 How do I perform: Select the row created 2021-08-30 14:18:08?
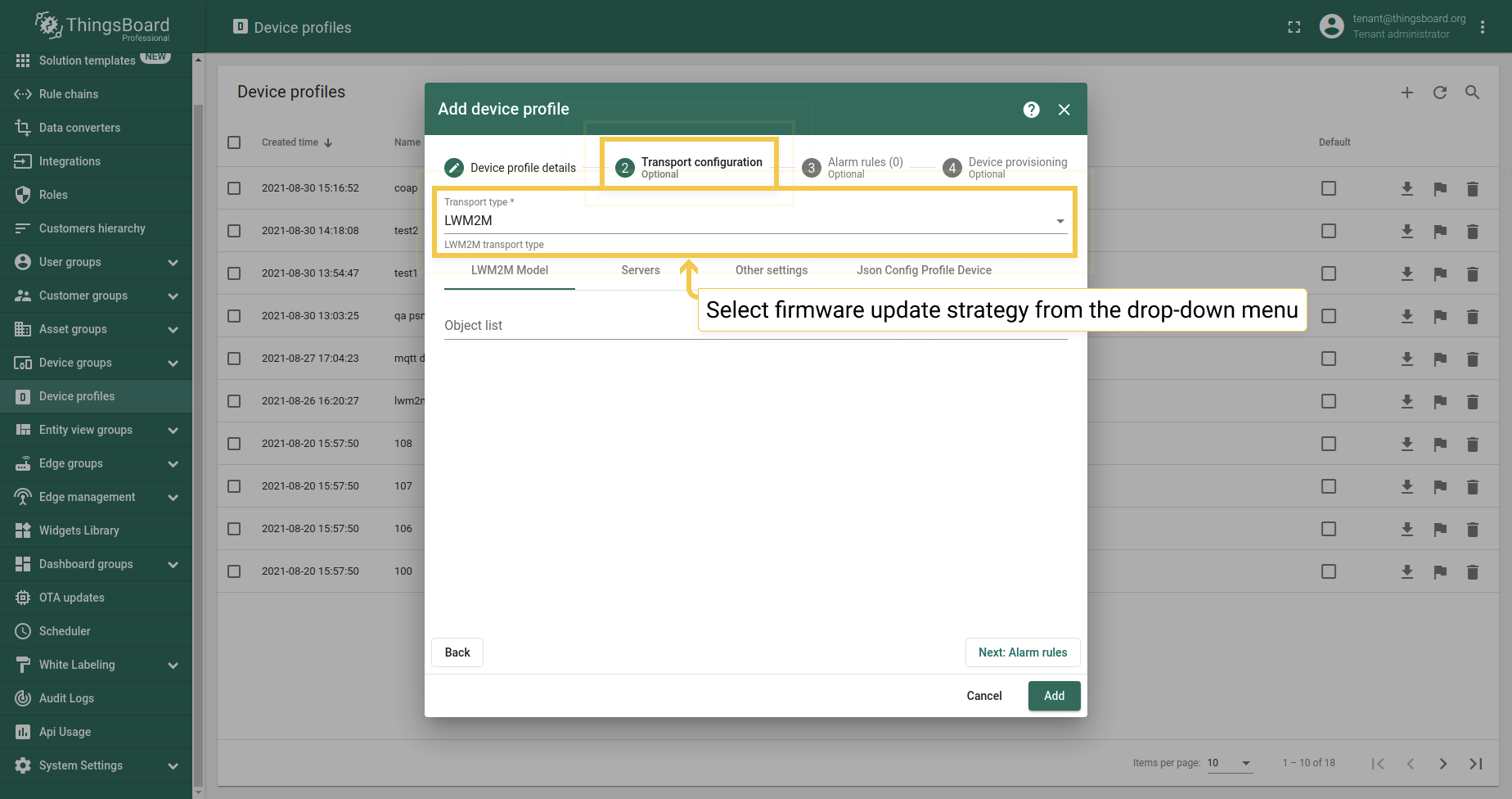click(234, 231)
